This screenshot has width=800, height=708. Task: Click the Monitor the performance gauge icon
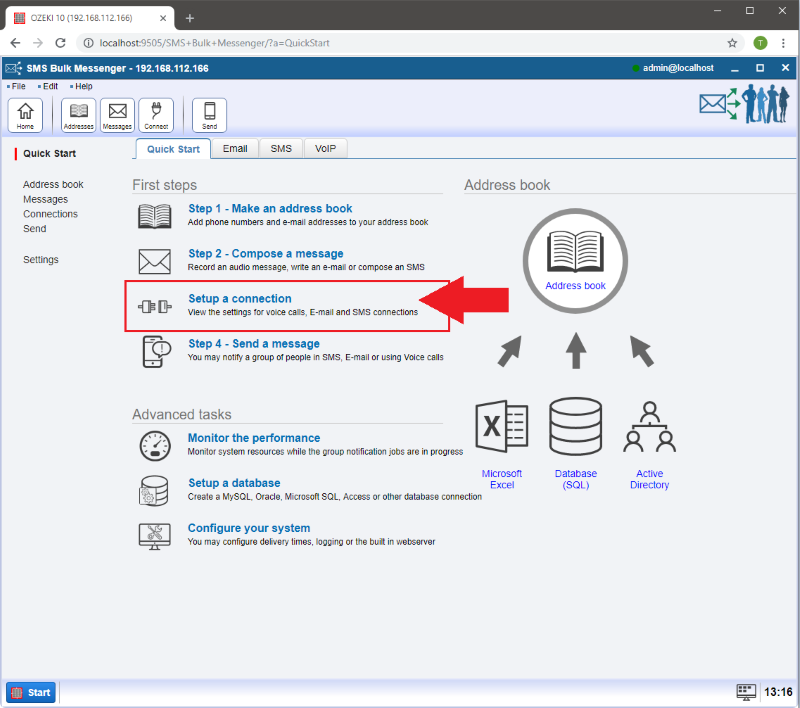[155, 445]
